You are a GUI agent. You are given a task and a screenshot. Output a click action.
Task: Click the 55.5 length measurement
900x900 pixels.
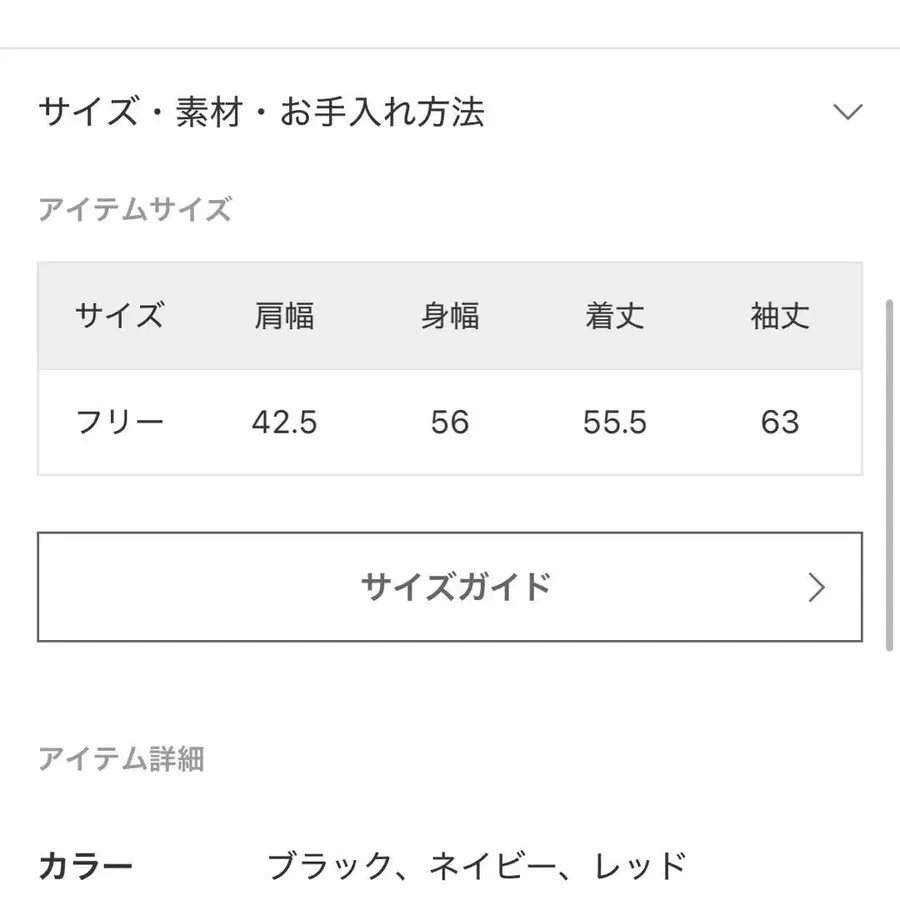615,421
